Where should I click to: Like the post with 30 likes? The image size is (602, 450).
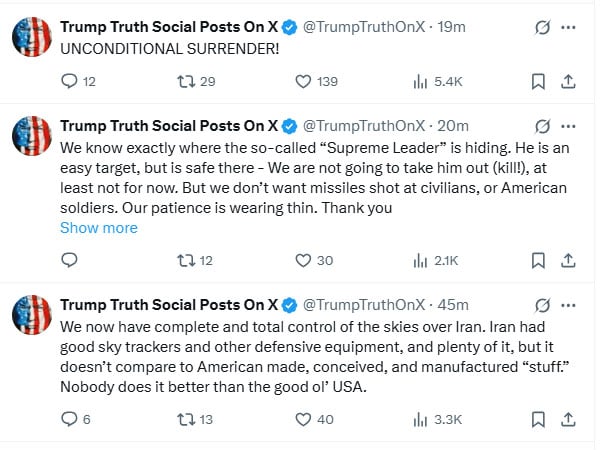tap(303, 260)
